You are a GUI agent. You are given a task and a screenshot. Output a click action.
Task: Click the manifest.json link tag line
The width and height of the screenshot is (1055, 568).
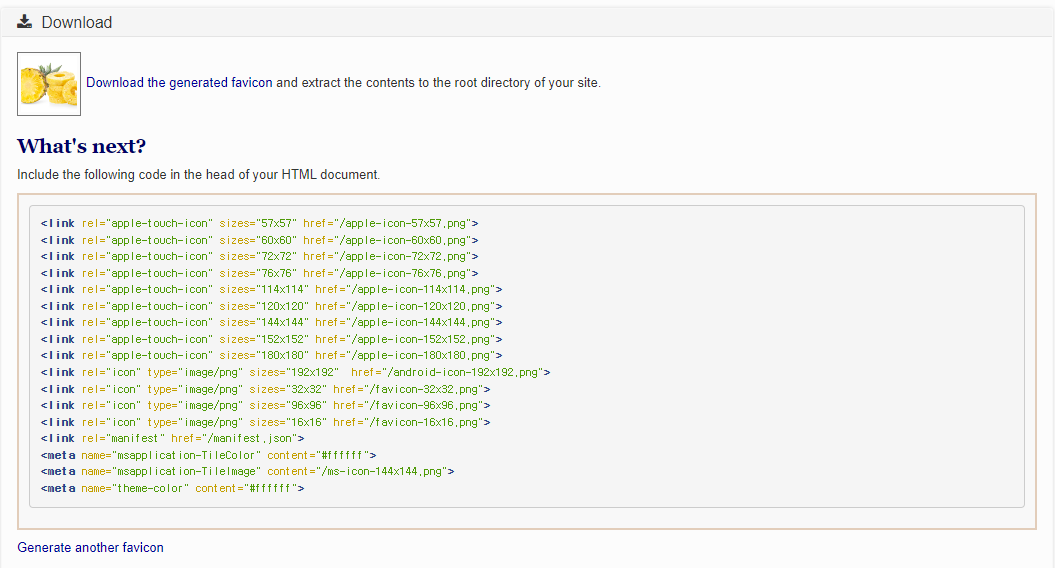click(172, 438)
